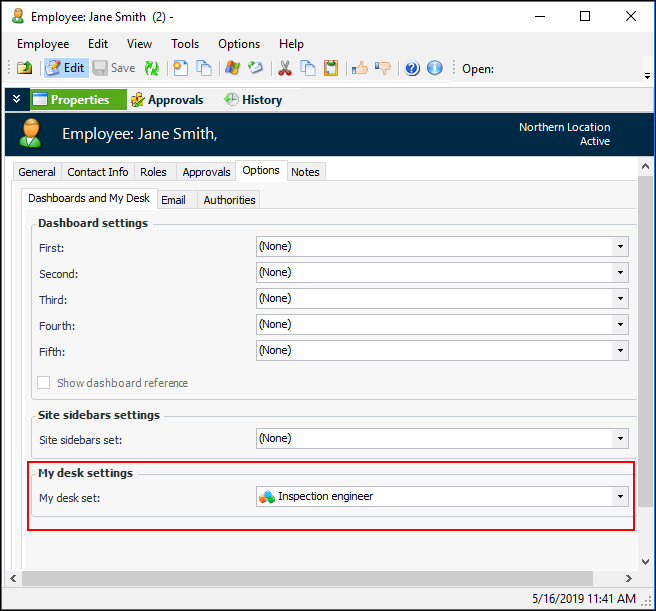
Task: Click the thumbs down reject icon
Action: pyautogui.click(x=383, y=68)
